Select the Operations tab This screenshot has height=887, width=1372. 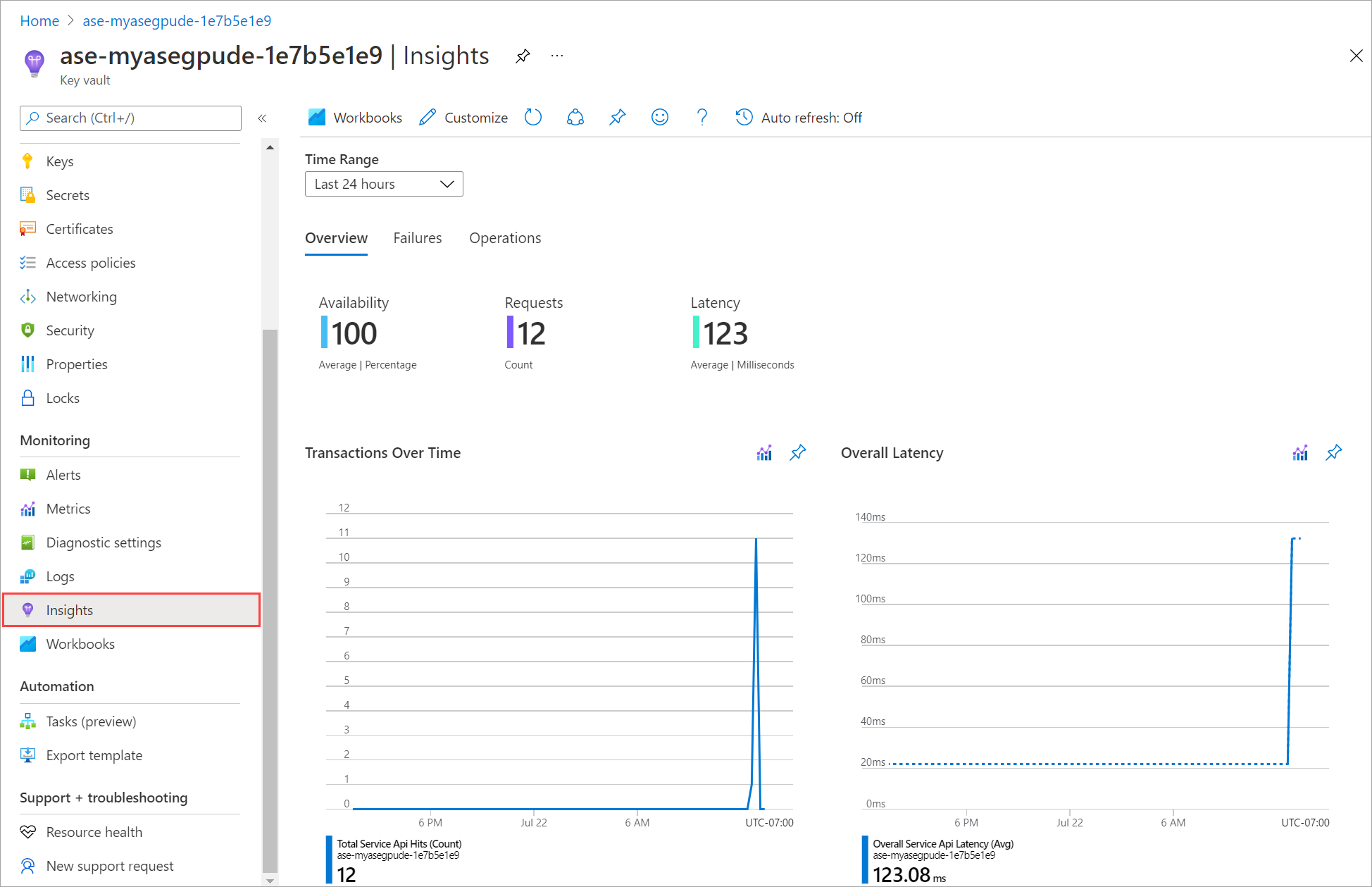(505, 237)
